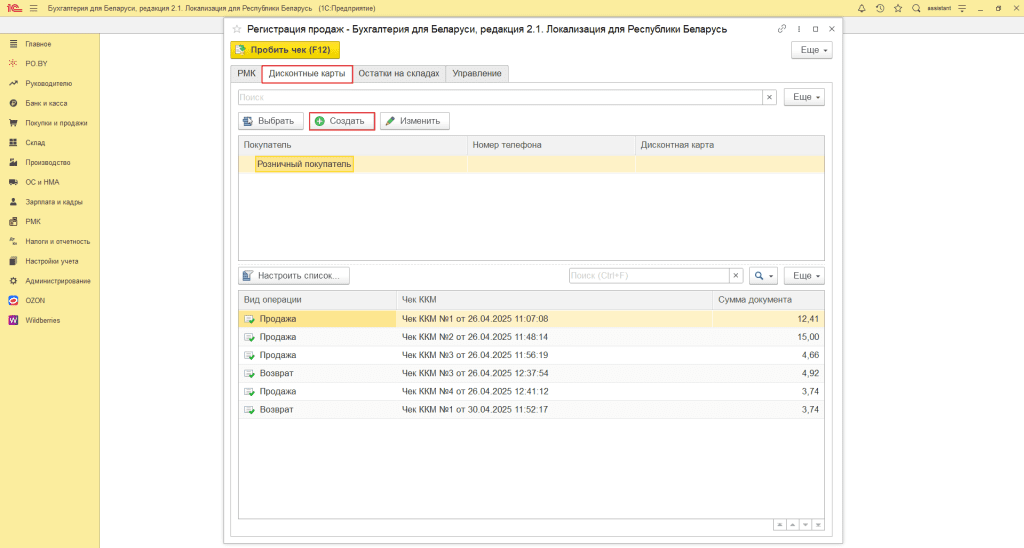Sort by Вид операции column header
This screenshot has width=1024, height=548.
(x=317, y=300)
